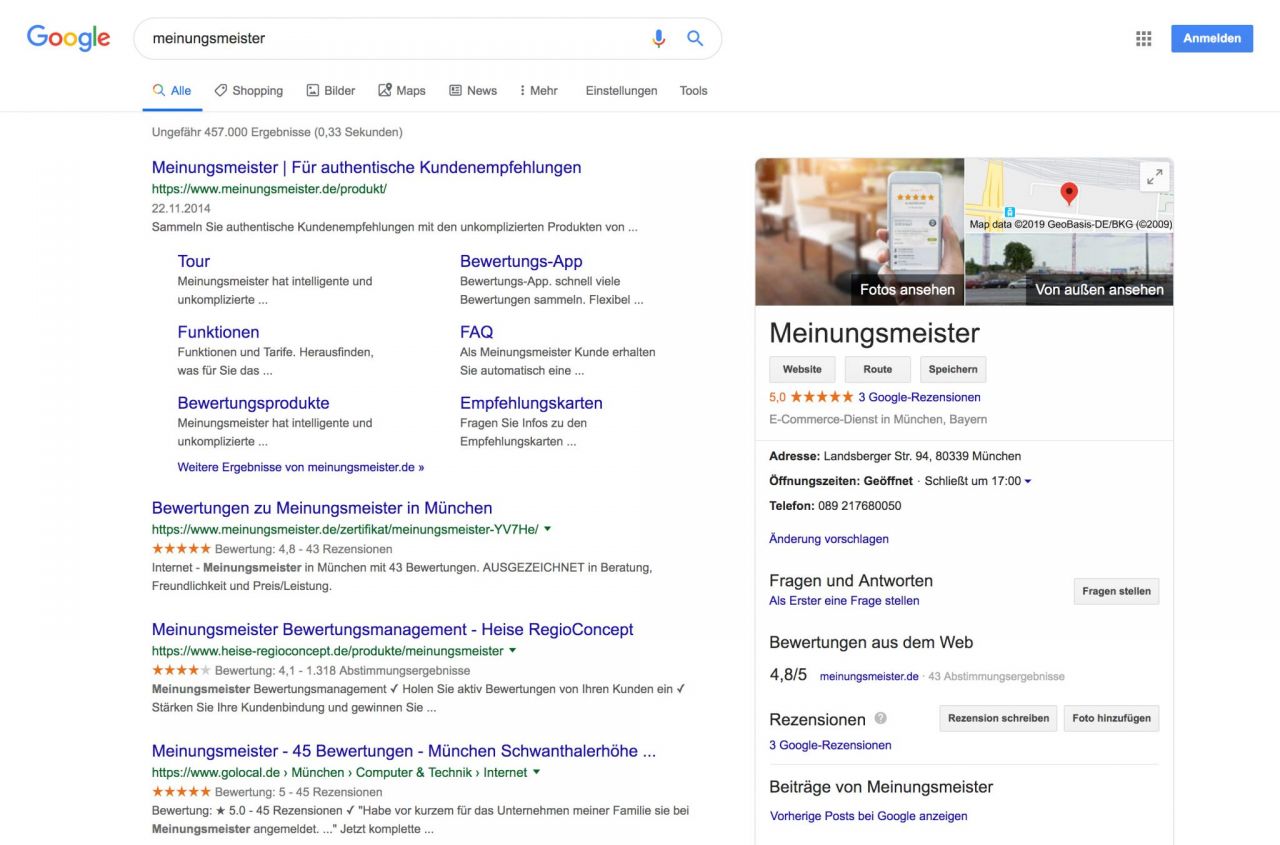Switch to the Bilder tab
Viewport: 1280px width, 845px height.
click(331, 91)
